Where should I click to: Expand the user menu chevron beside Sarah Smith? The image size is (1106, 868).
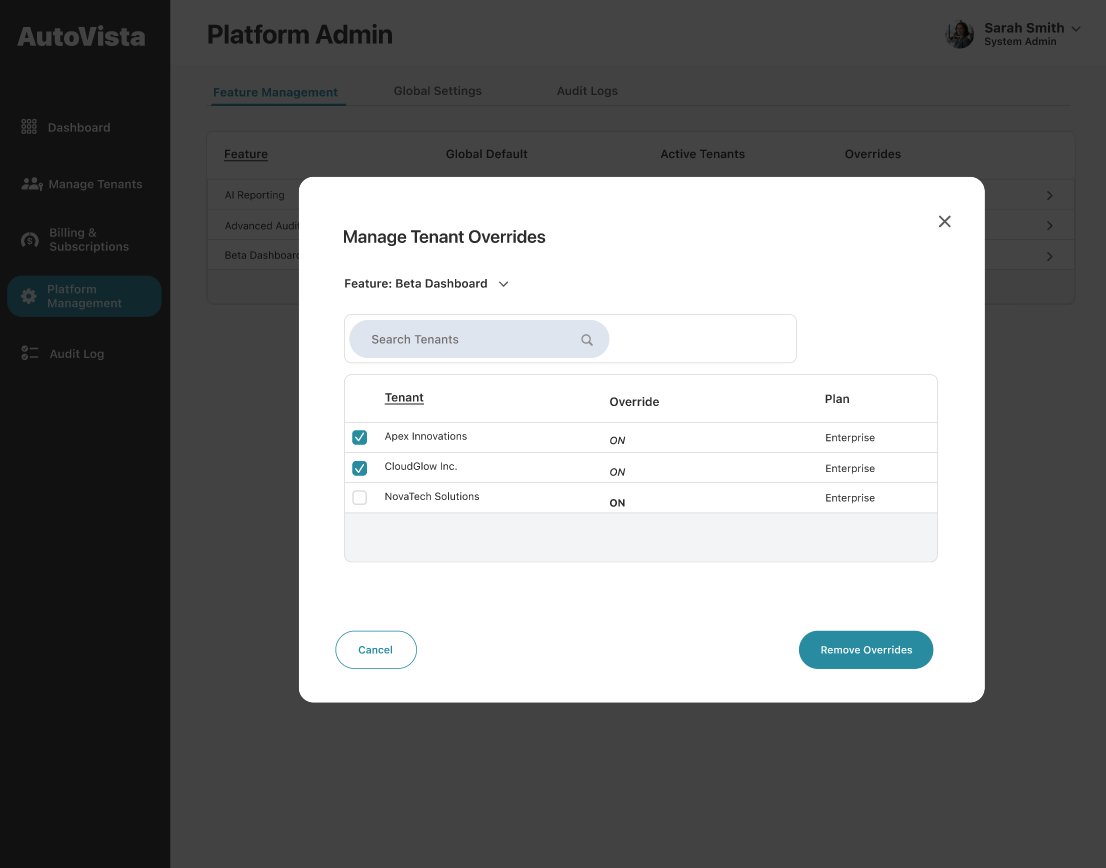(1076, 29)
